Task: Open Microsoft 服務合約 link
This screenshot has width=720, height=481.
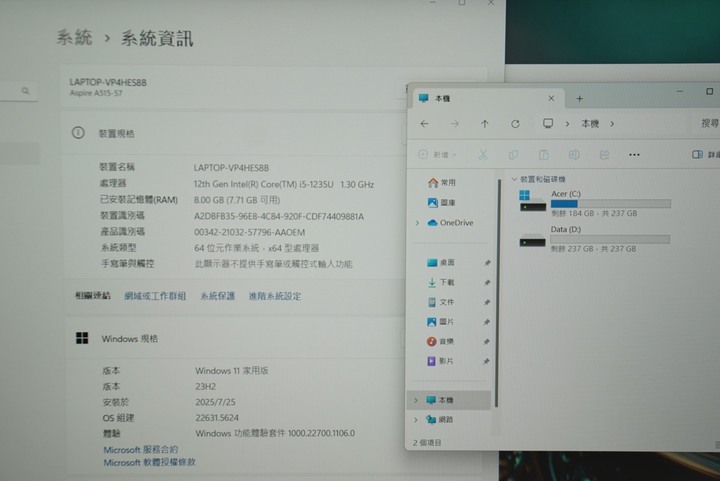Action: tap(141, 449)
